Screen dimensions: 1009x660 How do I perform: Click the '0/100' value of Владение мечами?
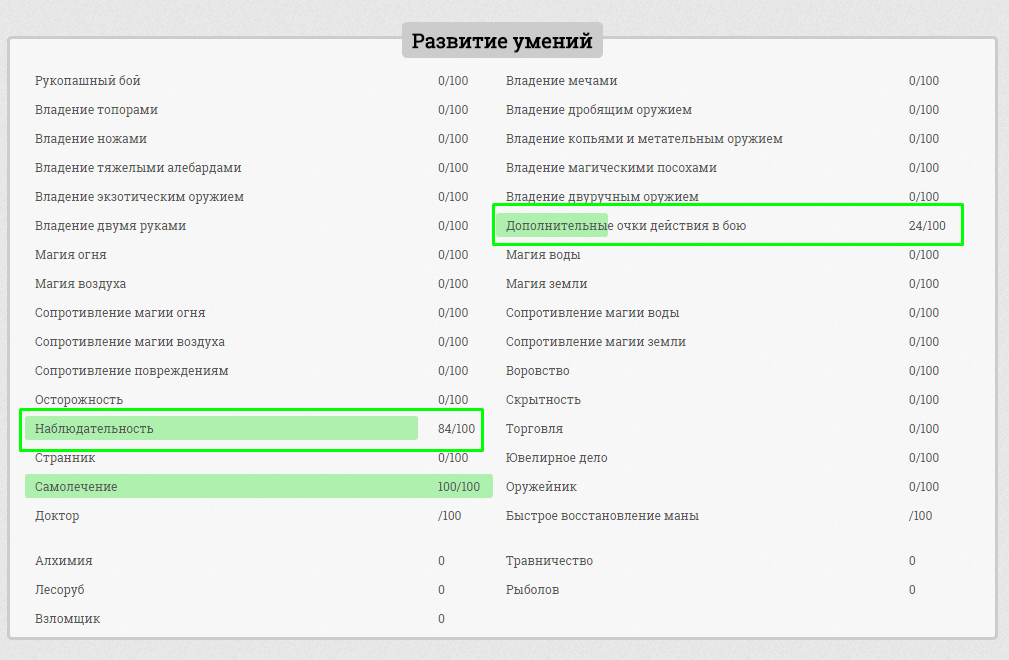coord(923,80)
